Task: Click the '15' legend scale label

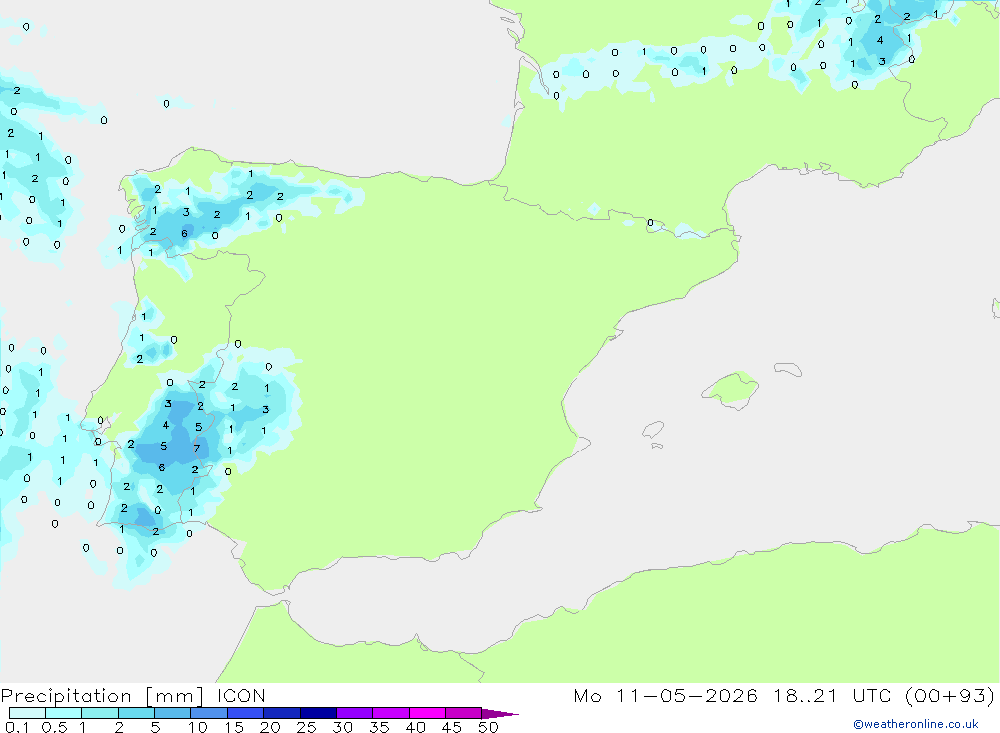Action: 234,727
